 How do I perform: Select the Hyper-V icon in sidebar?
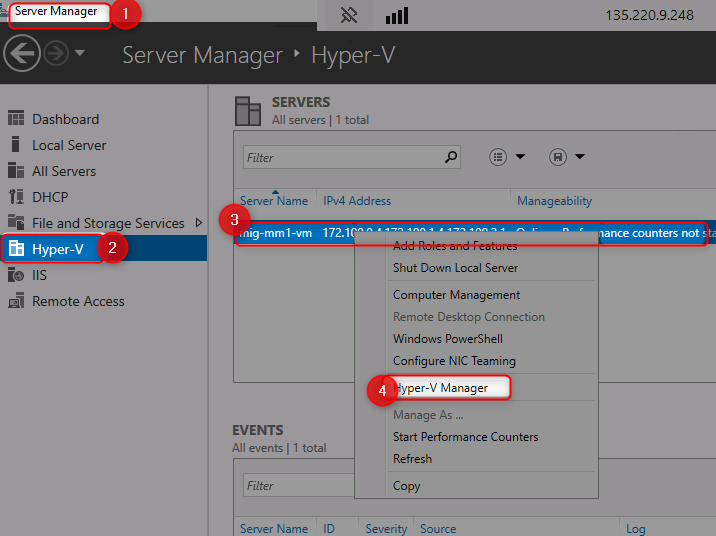[x=16, y=248]
